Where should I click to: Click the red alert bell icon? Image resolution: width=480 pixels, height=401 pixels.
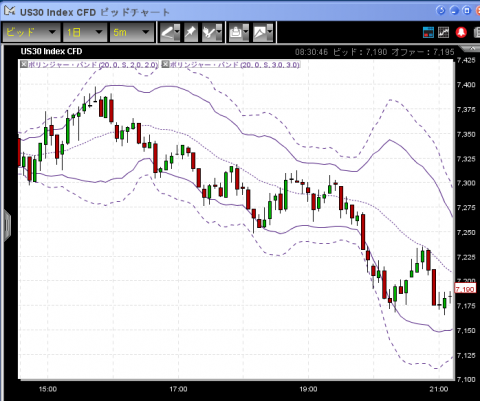[461, 32]
